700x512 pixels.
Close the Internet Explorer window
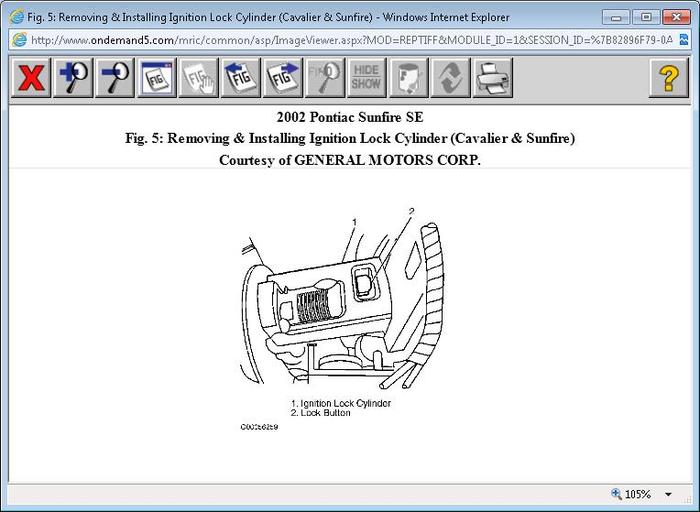676,17
